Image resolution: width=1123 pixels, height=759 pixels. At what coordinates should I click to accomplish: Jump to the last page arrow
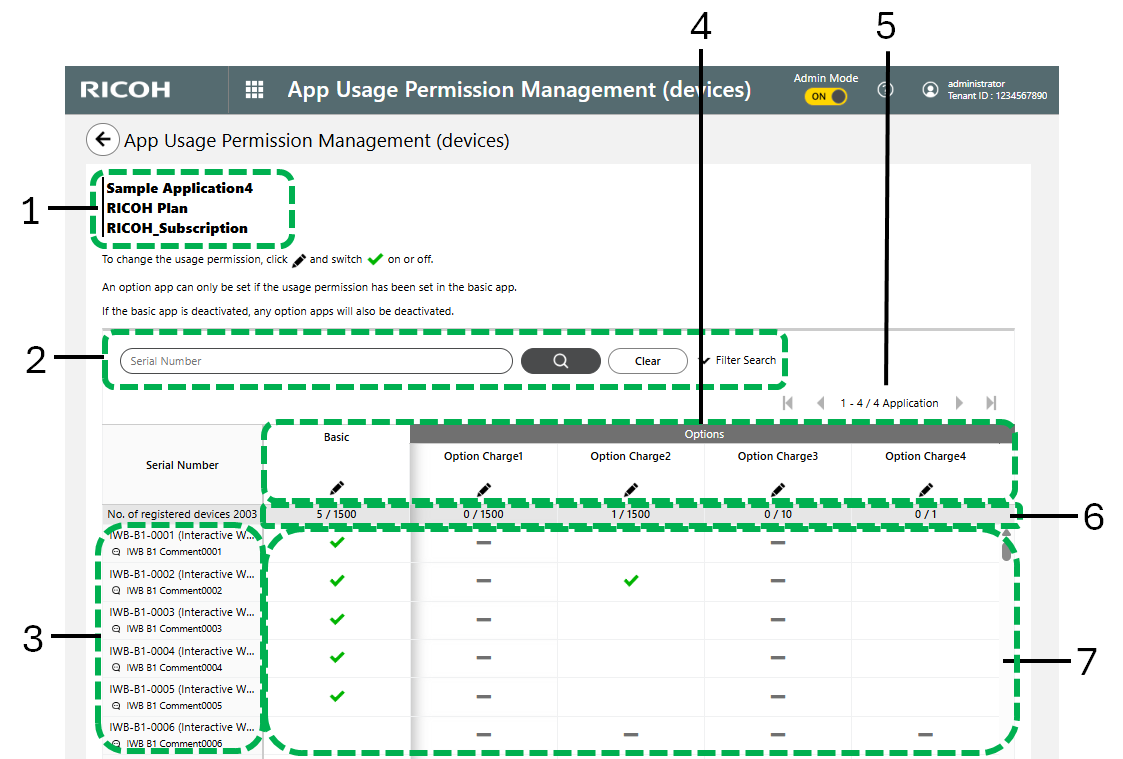pos(991,403)
